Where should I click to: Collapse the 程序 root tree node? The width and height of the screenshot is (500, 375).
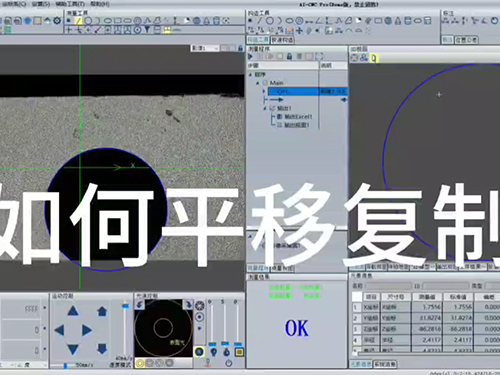tap(251, 74)
